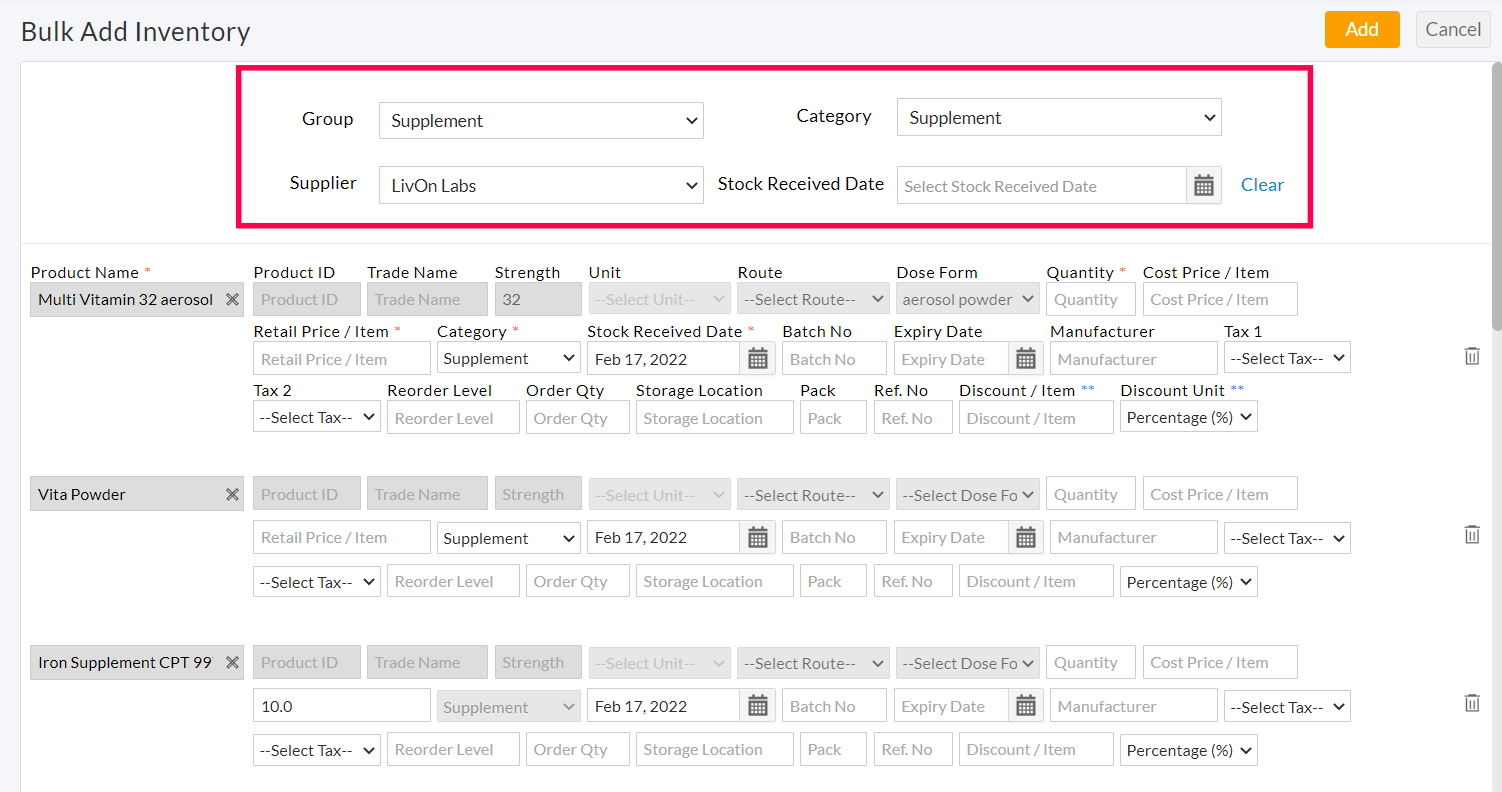Open the Iron Supplement expiry date calendar
The height and width of the screenshot is (792, 1502).
[1026, 705]
